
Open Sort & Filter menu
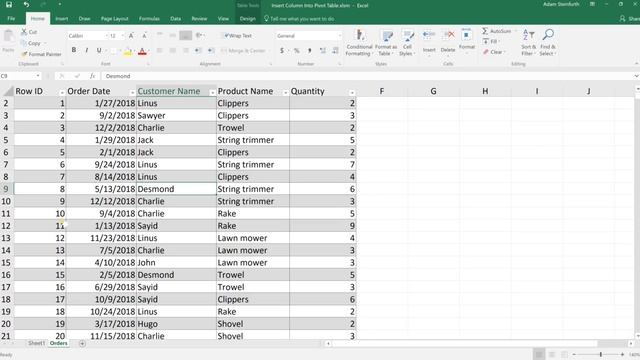pos(529,42)
